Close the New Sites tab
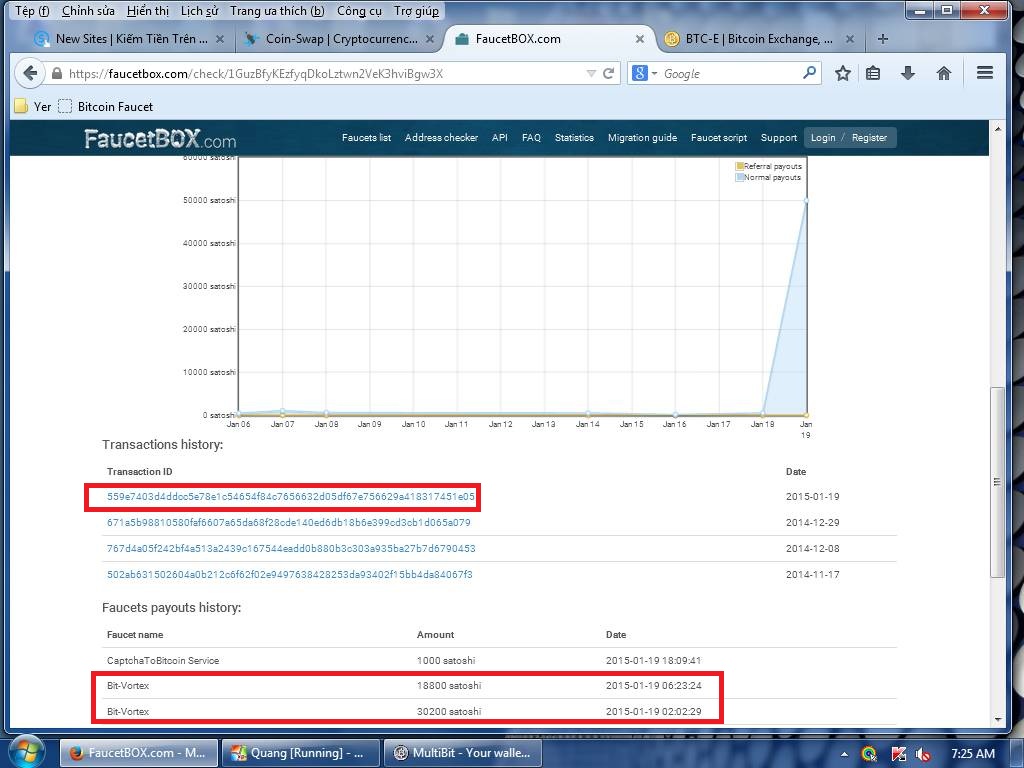Image resolution: width=1024 pixels, height=768 pixels. [220, 39]
